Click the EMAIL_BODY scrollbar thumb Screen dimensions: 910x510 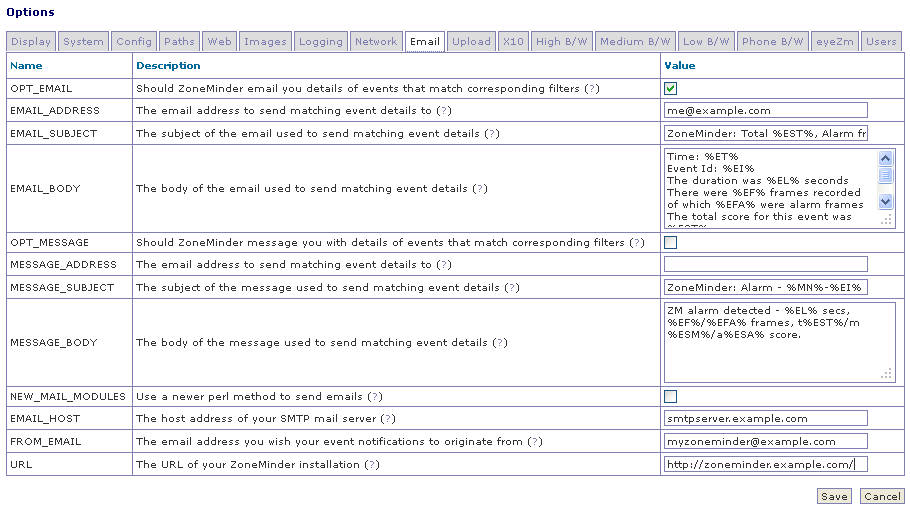tap(885, 175)
